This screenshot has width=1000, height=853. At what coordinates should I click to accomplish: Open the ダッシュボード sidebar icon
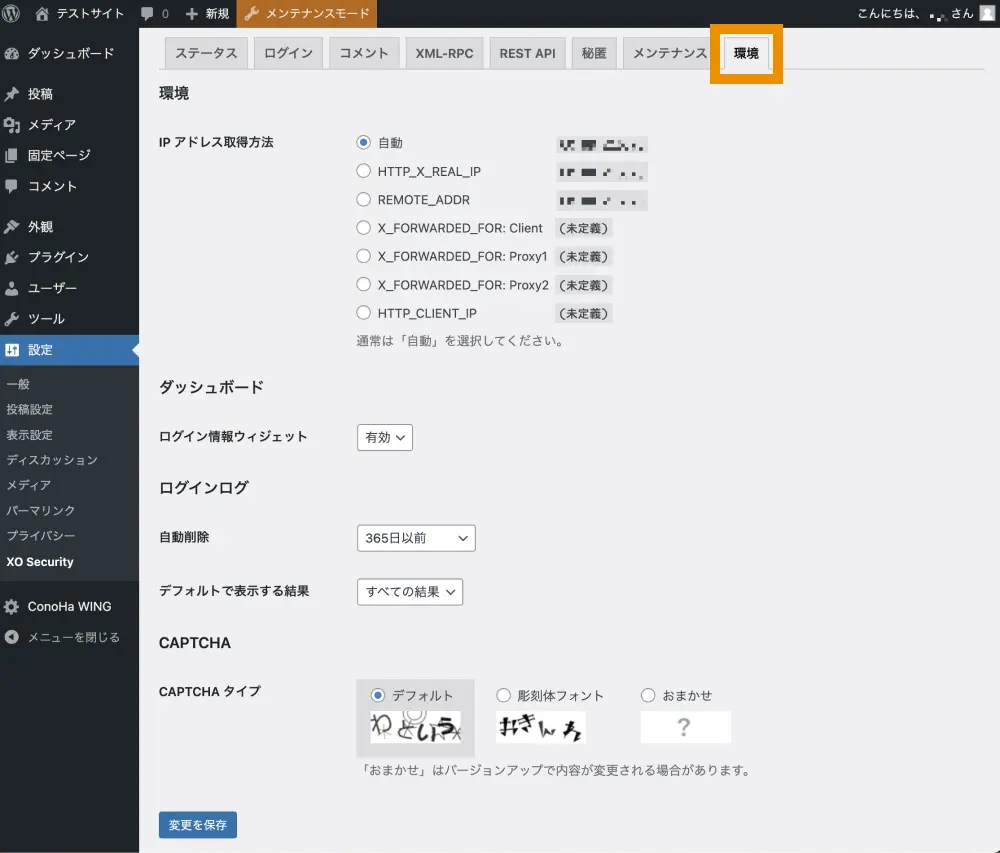(x=12, y=53)
